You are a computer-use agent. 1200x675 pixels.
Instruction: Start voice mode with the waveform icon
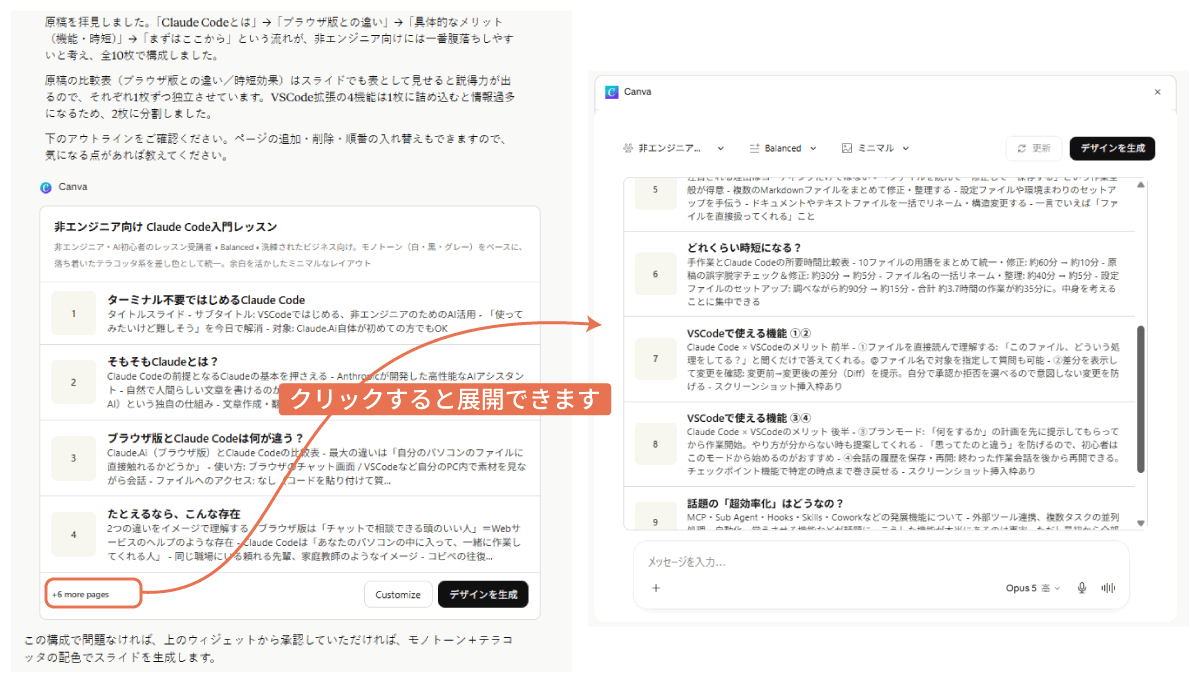[x=1108, y=588]
